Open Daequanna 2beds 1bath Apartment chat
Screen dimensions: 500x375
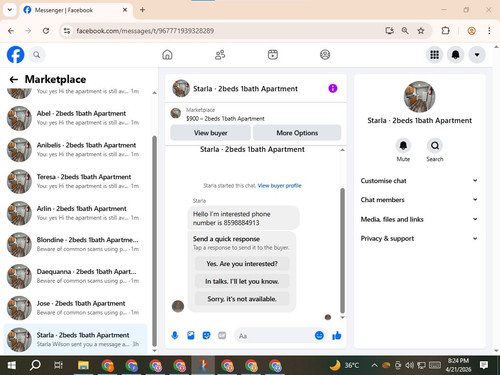pos(76,276)
